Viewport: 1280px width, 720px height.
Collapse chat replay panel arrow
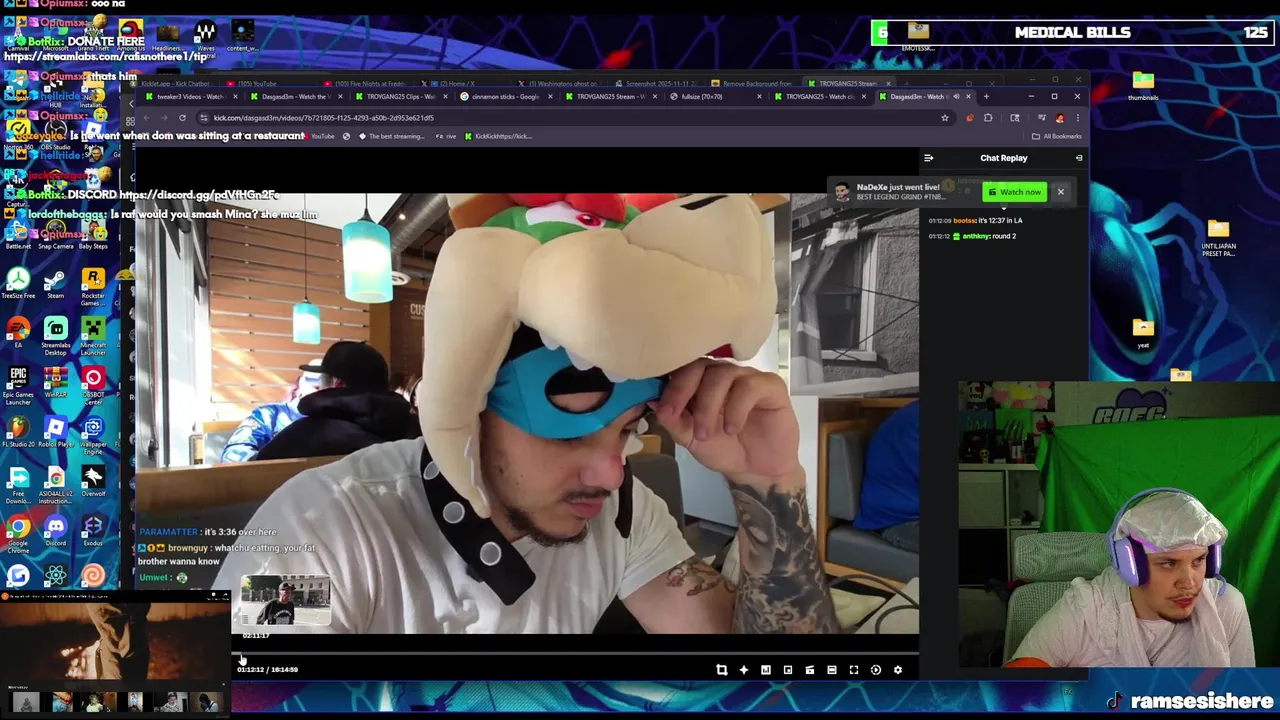(x=1078, y=158)
